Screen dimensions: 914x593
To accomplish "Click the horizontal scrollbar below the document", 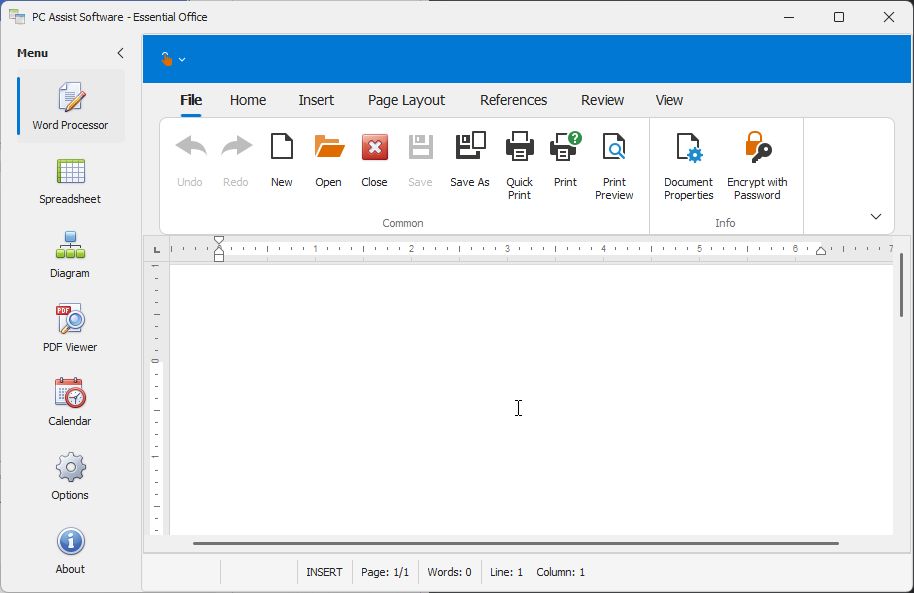I will [515, 543].
